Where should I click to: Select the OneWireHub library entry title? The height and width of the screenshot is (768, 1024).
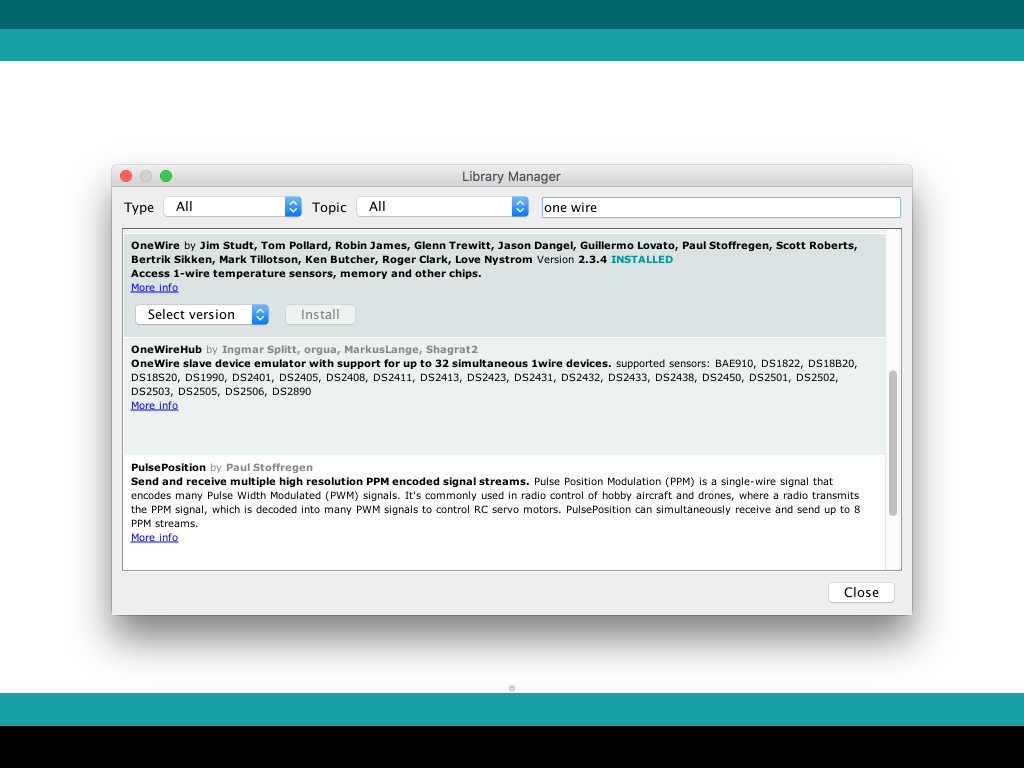pyautogui.click(x=166, y=349)
